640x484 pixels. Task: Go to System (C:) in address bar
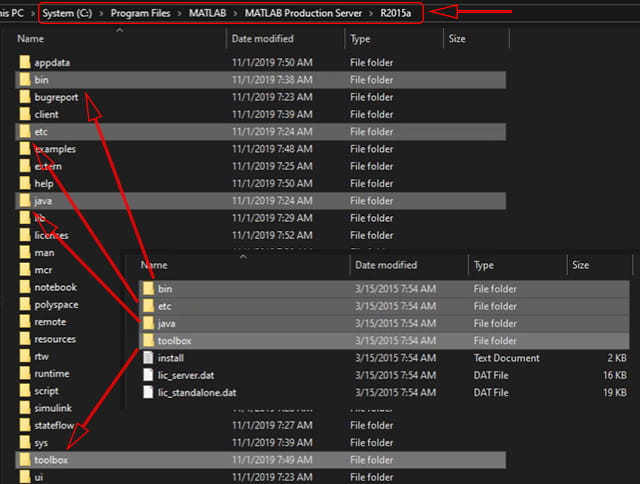pyautogui.click(x=67, y=13)
